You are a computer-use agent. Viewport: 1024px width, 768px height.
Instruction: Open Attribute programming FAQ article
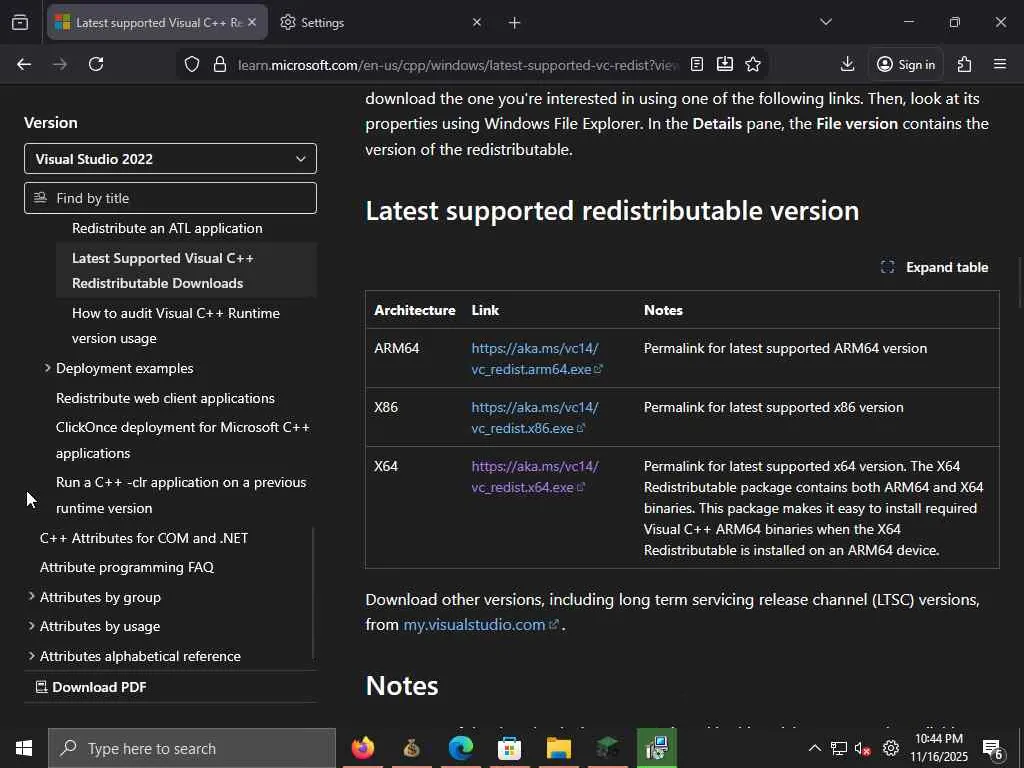pyautogui.click(x=127, y=568)
